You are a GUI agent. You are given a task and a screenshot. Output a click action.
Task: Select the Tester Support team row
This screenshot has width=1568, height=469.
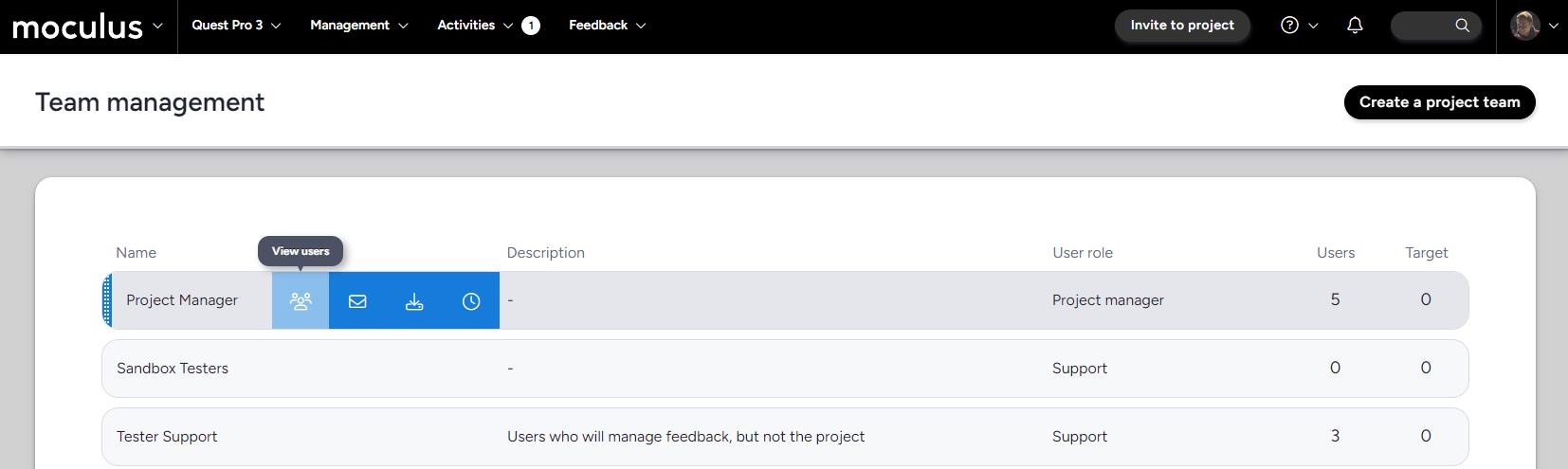click(x=167, y=437)
